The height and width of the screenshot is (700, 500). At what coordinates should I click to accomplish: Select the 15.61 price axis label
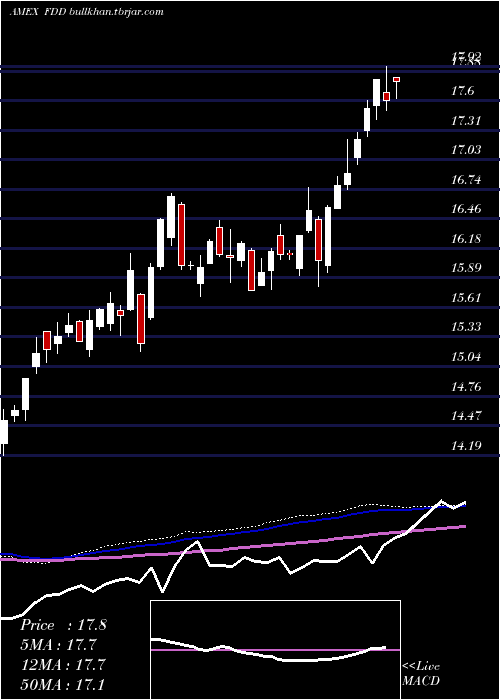pos(467,297)
